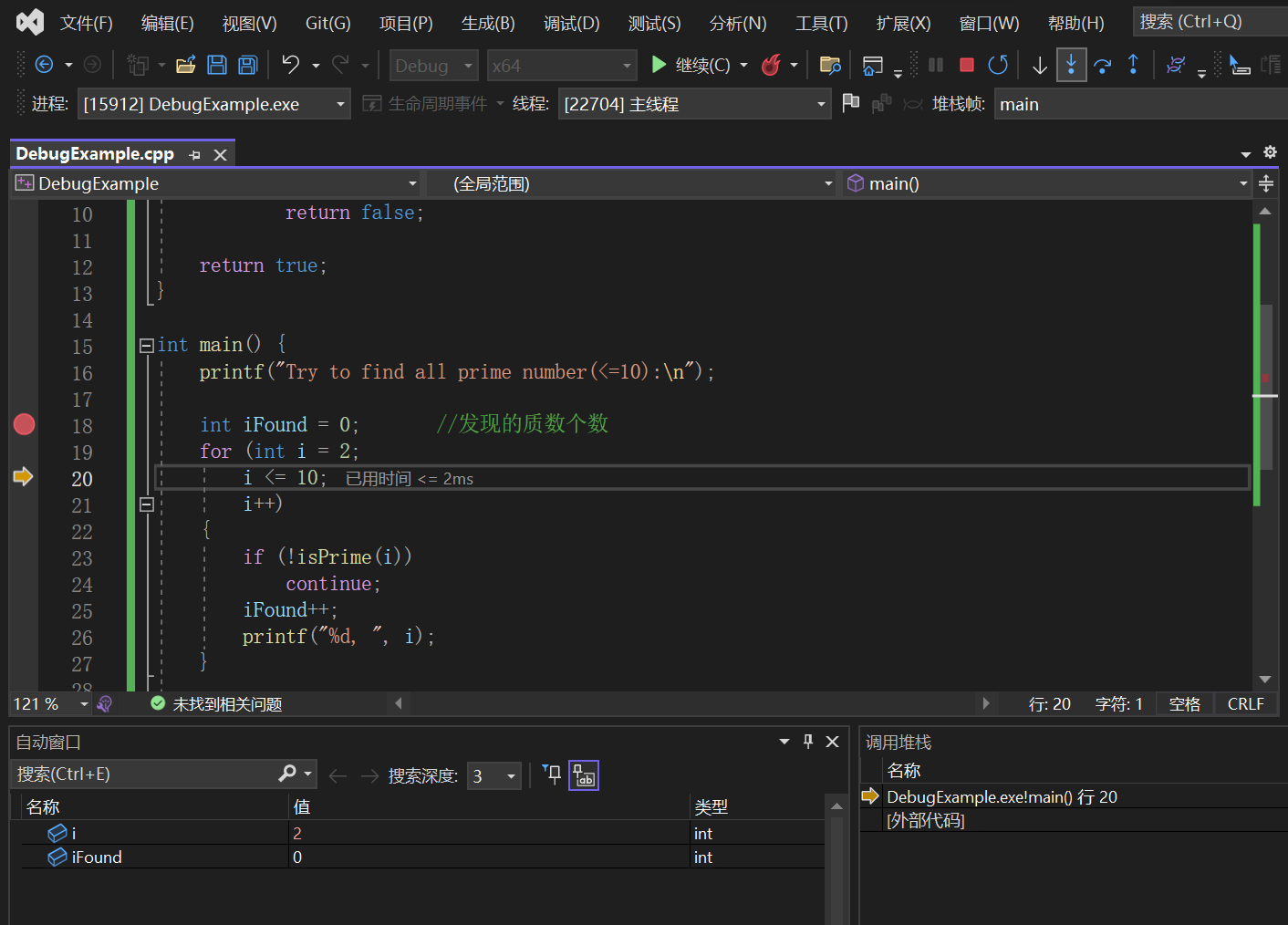Click the 空格 indentation indicator

pos(1184,703)
